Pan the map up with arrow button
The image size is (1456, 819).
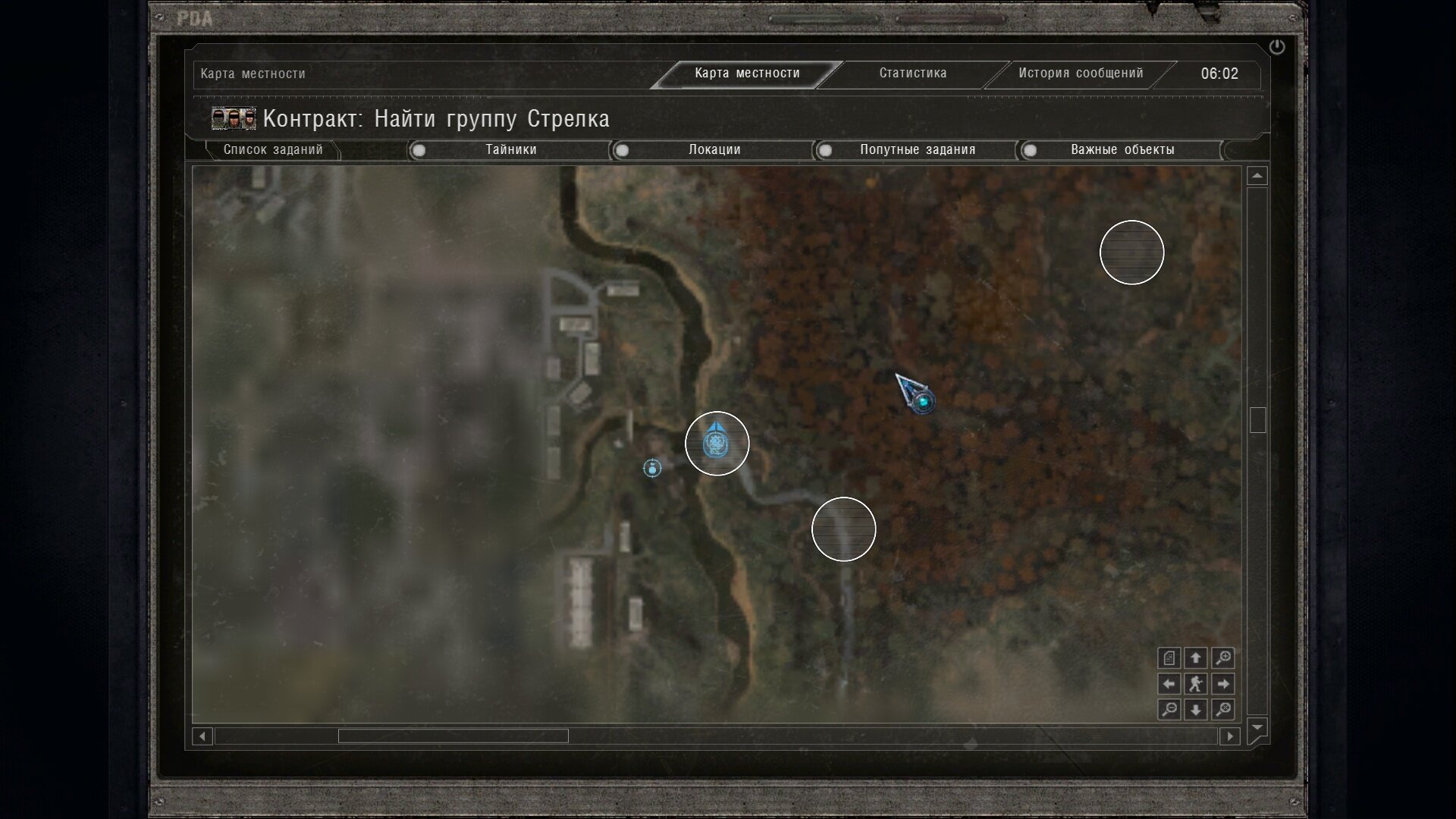point(1196,657)
